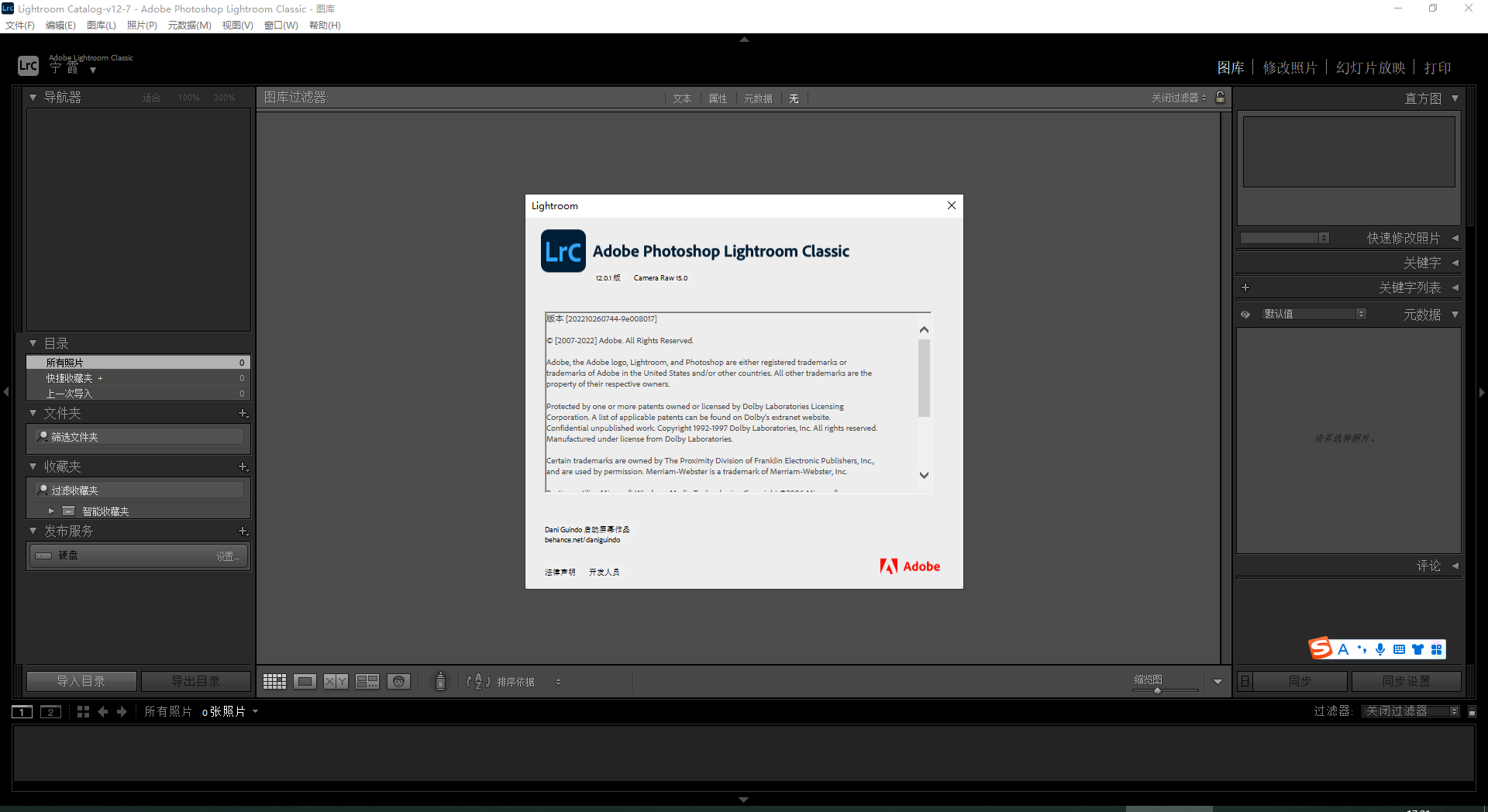The width and height of the screenshot is (1488, 812).
Task: Click the A-Z sort direction icon
Action: coord(477,682)
